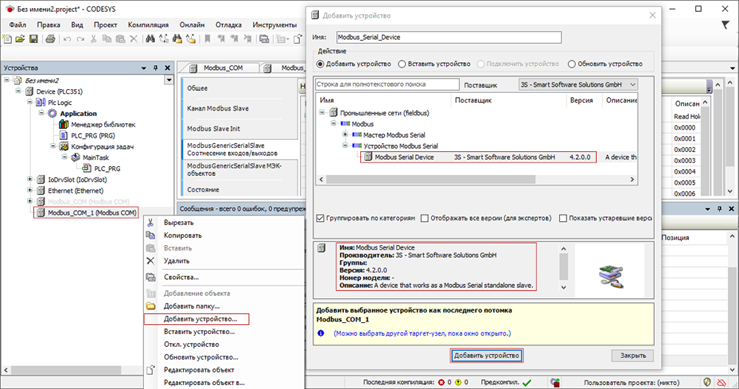739x389 pixels.
Task: Collapse Устройство Modbus Serial node
Action: tap(345, 146)
